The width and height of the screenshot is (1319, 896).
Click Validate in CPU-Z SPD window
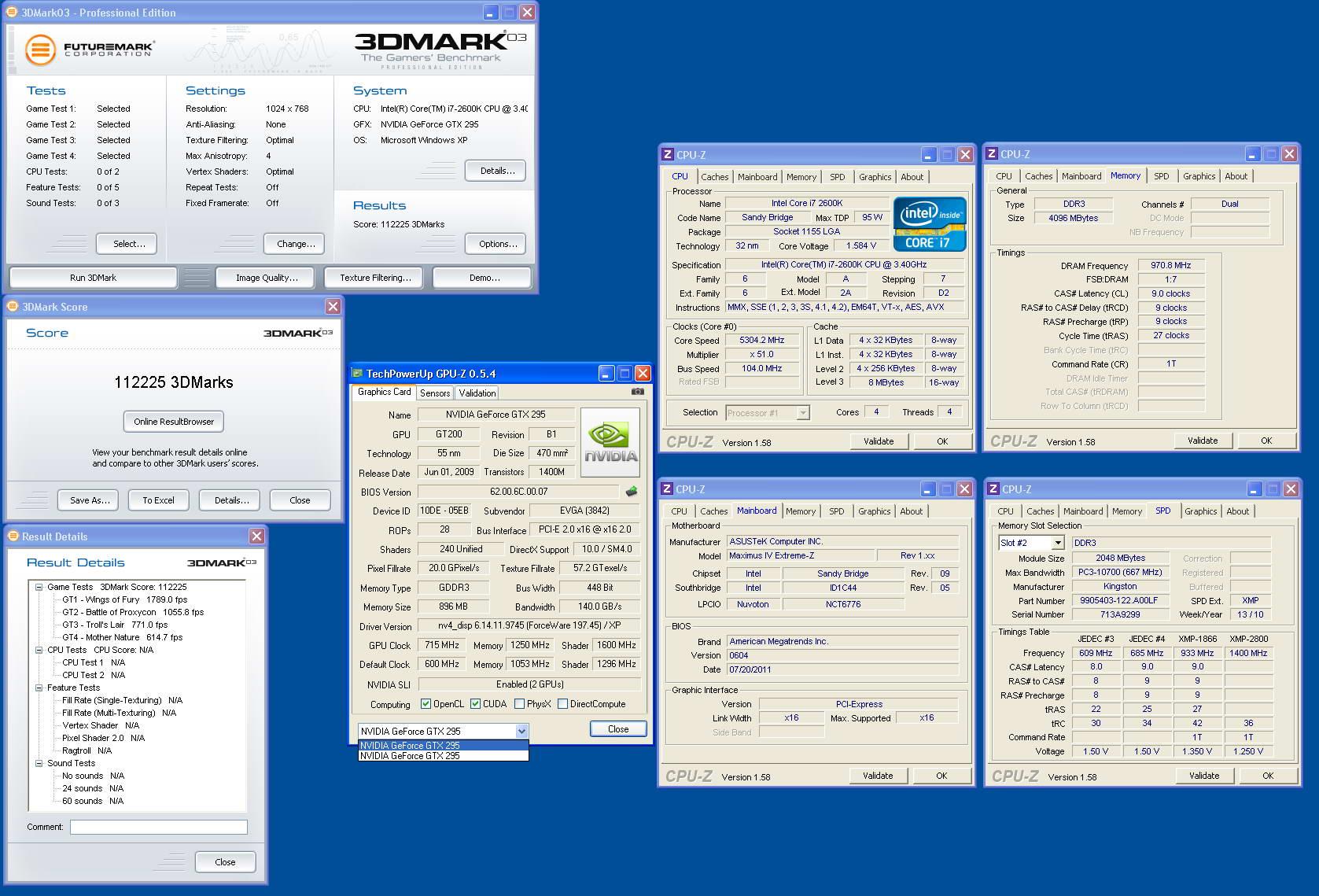click(x=1204, y=776)
